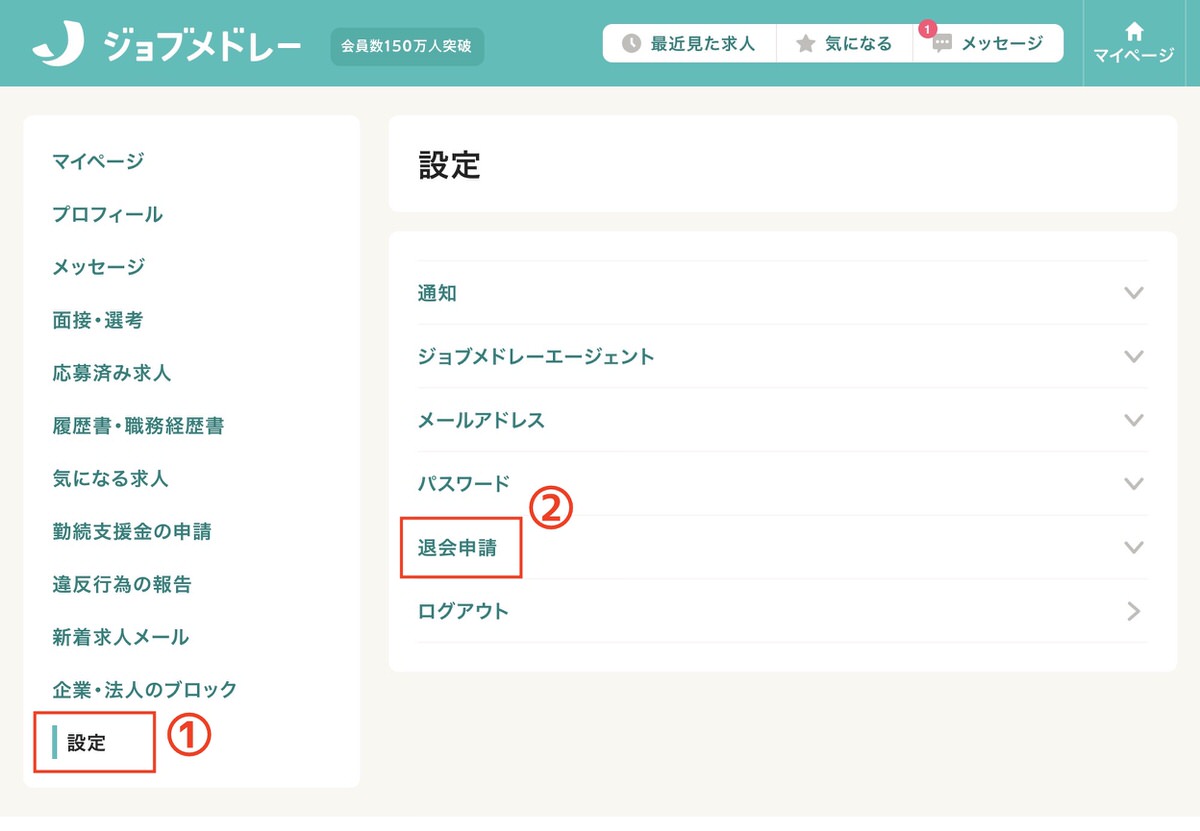Open 違反行為の報告 in the sidebar
Screen dimensions: 1200x831
click(x=122, y=584)
